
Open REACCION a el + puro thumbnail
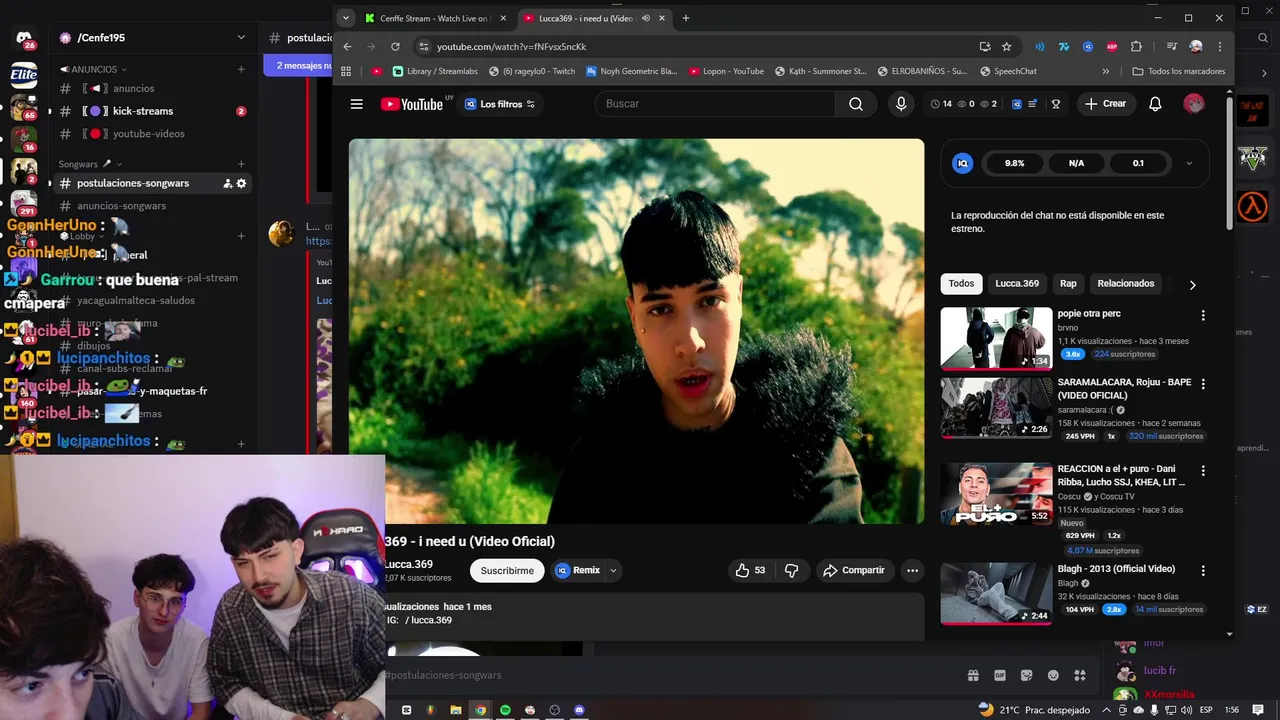(996, 494)
